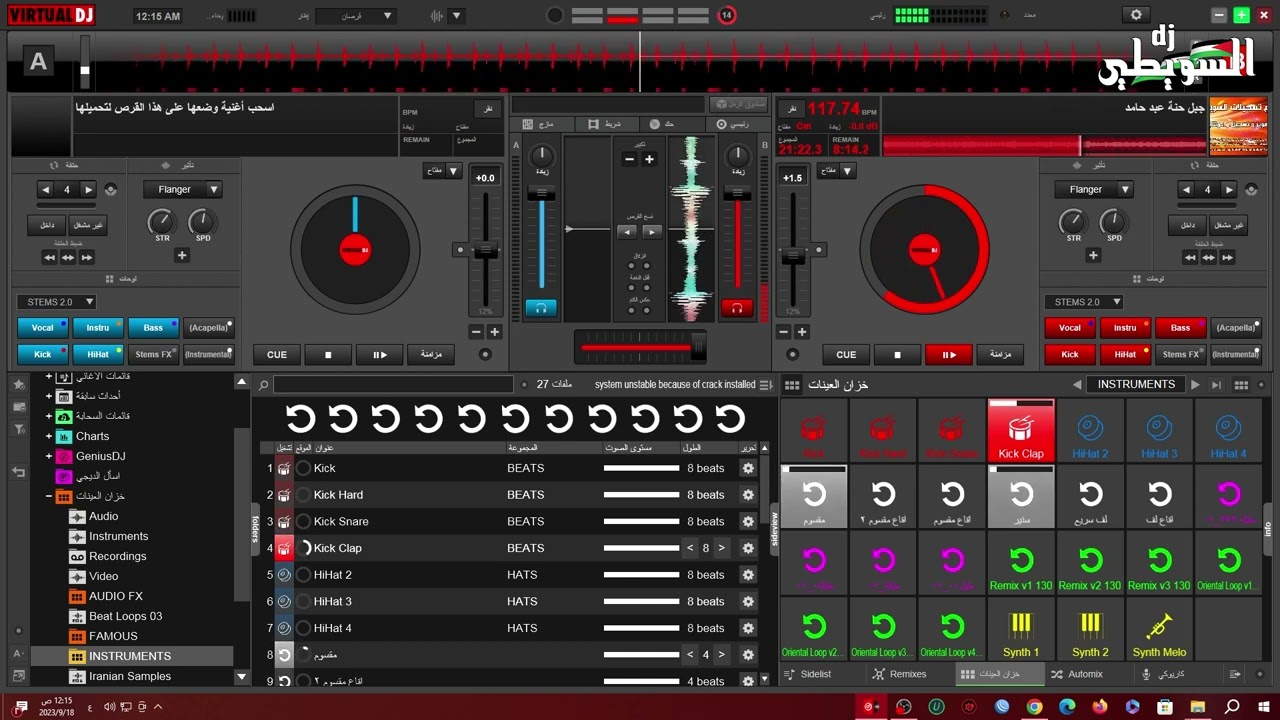The height and width of the screenshot is (720, 1280).
Task: Disable right deck red headphone cue button
Action: [737, 308]
